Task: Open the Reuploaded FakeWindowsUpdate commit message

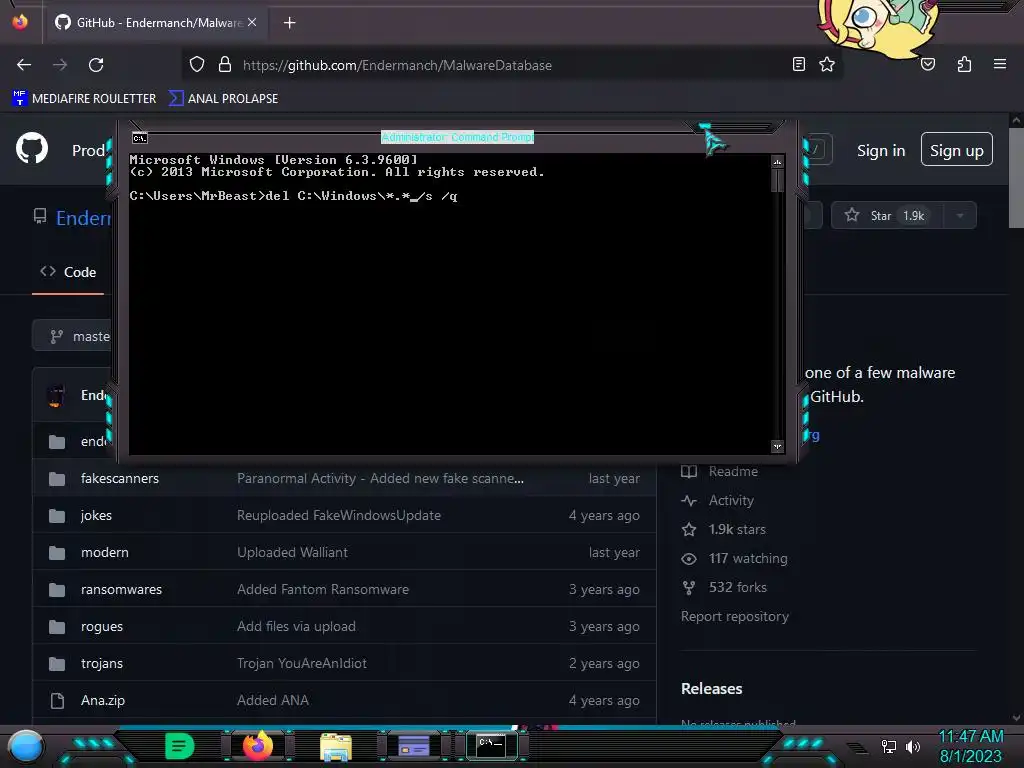Action: (x=338, y=515)
